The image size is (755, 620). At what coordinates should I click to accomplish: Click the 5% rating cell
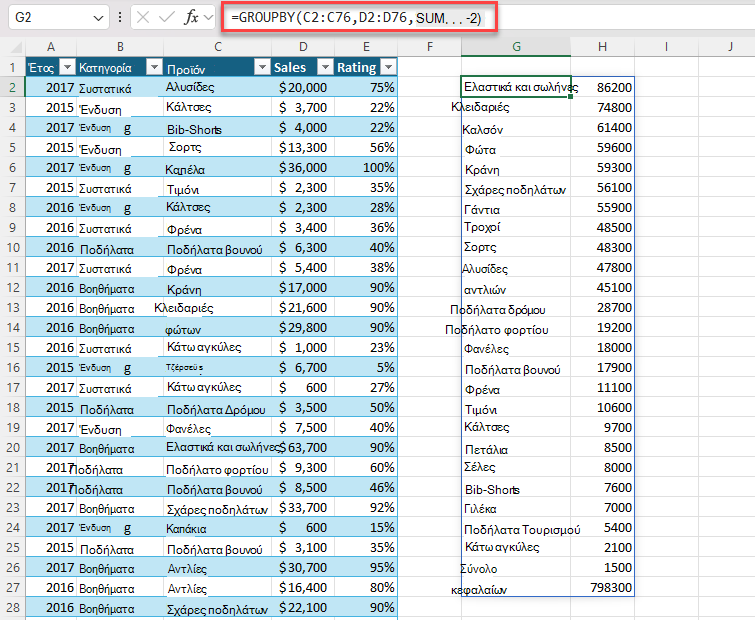pos(366,367)
